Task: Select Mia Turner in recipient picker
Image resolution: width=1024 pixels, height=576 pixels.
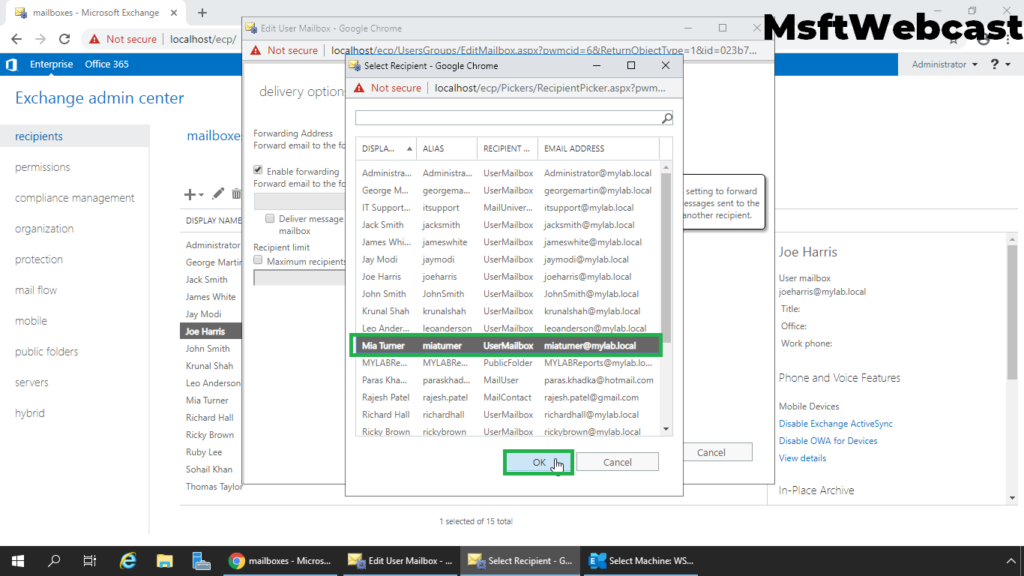Action: tap(507, 345)
